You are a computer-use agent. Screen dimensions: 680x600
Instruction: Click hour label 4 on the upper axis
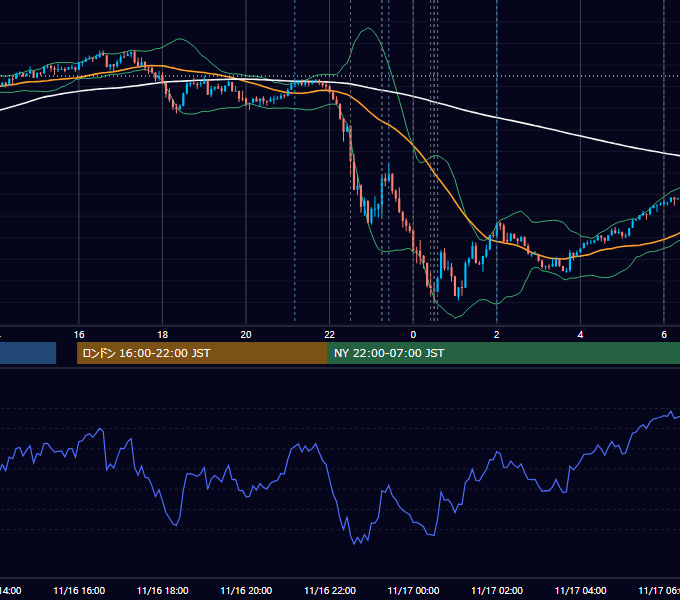(x=580, y=334)
